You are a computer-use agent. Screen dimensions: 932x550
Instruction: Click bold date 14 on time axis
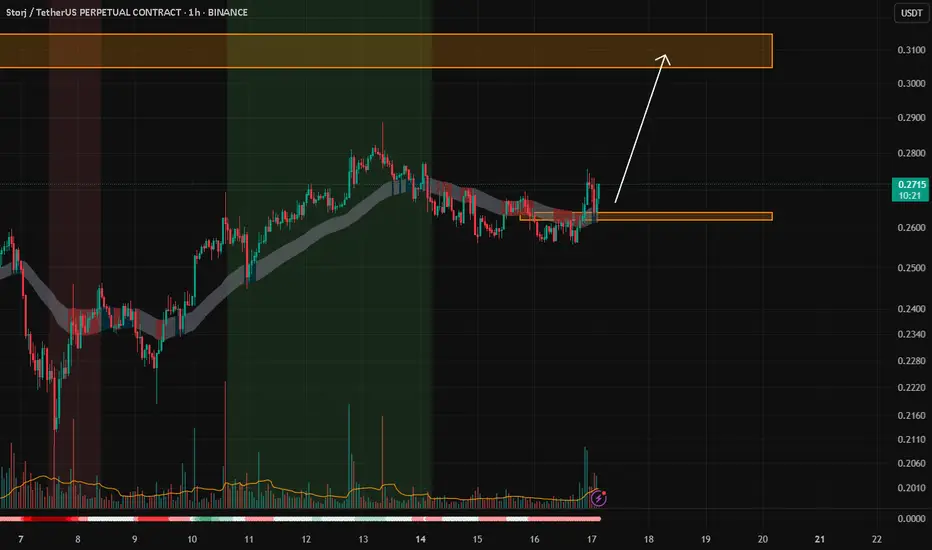[420, 539]
